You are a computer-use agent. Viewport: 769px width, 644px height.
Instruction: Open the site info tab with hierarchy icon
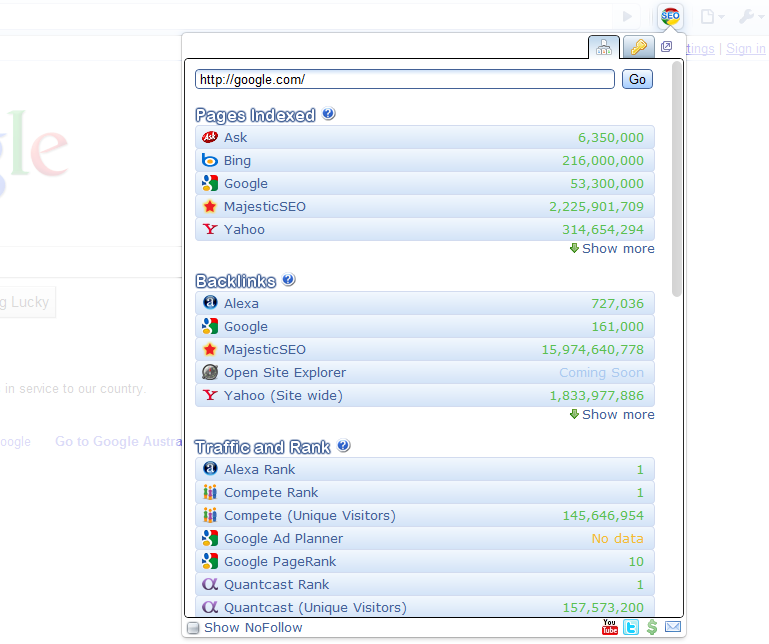604,48
